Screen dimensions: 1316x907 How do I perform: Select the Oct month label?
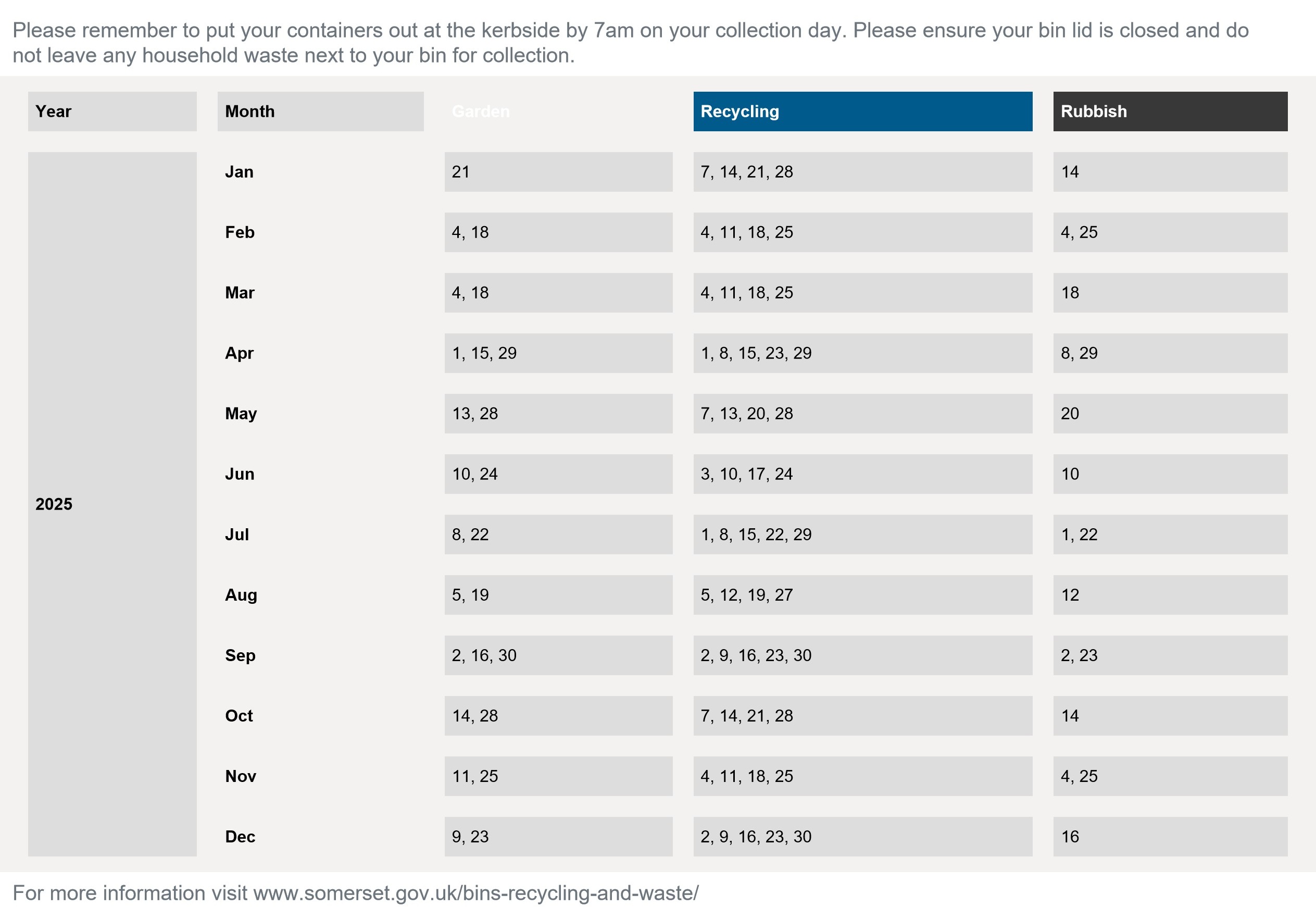coord(239,715)
